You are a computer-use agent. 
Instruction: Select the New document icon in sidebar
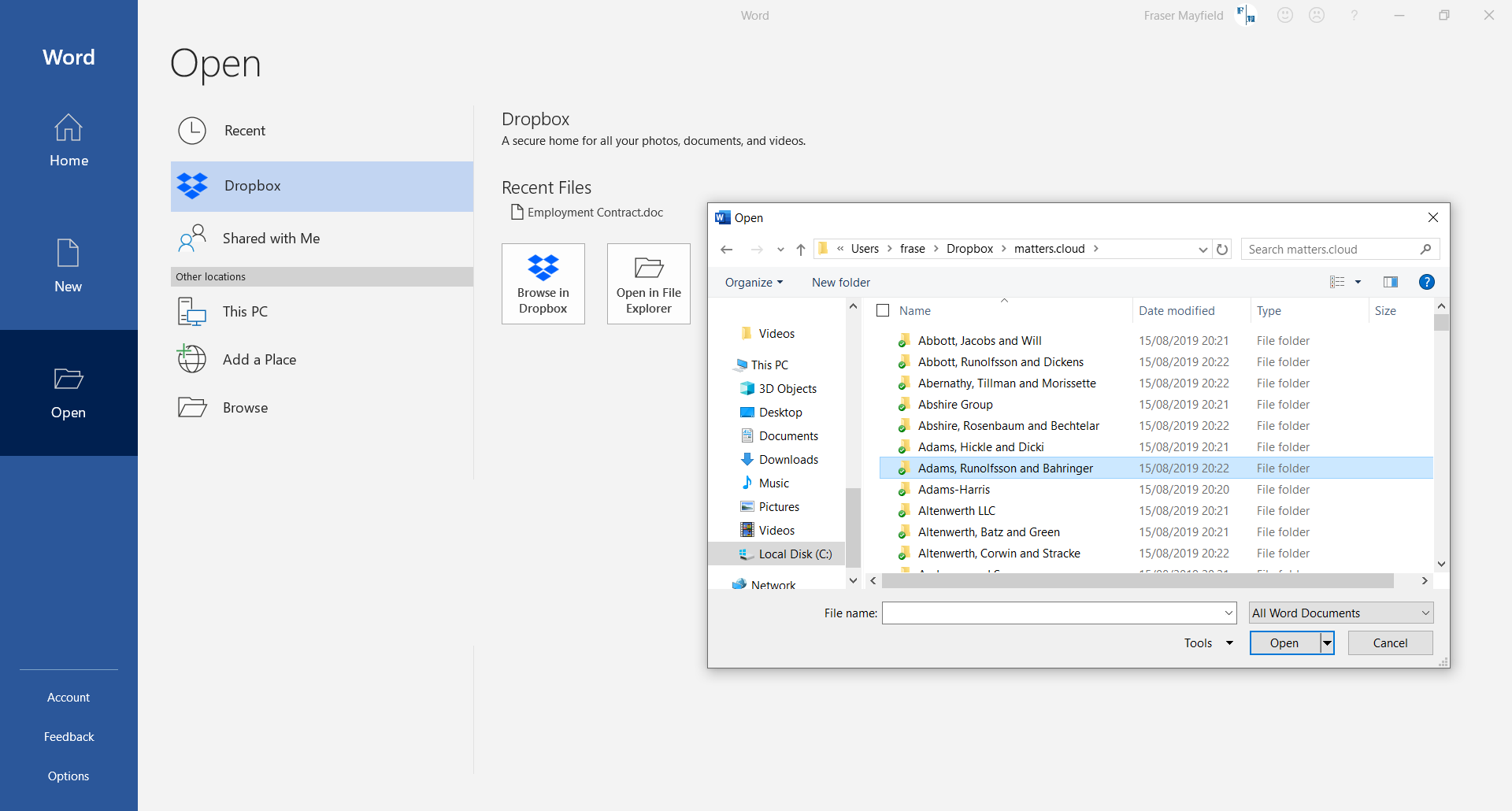click(69, 266)
